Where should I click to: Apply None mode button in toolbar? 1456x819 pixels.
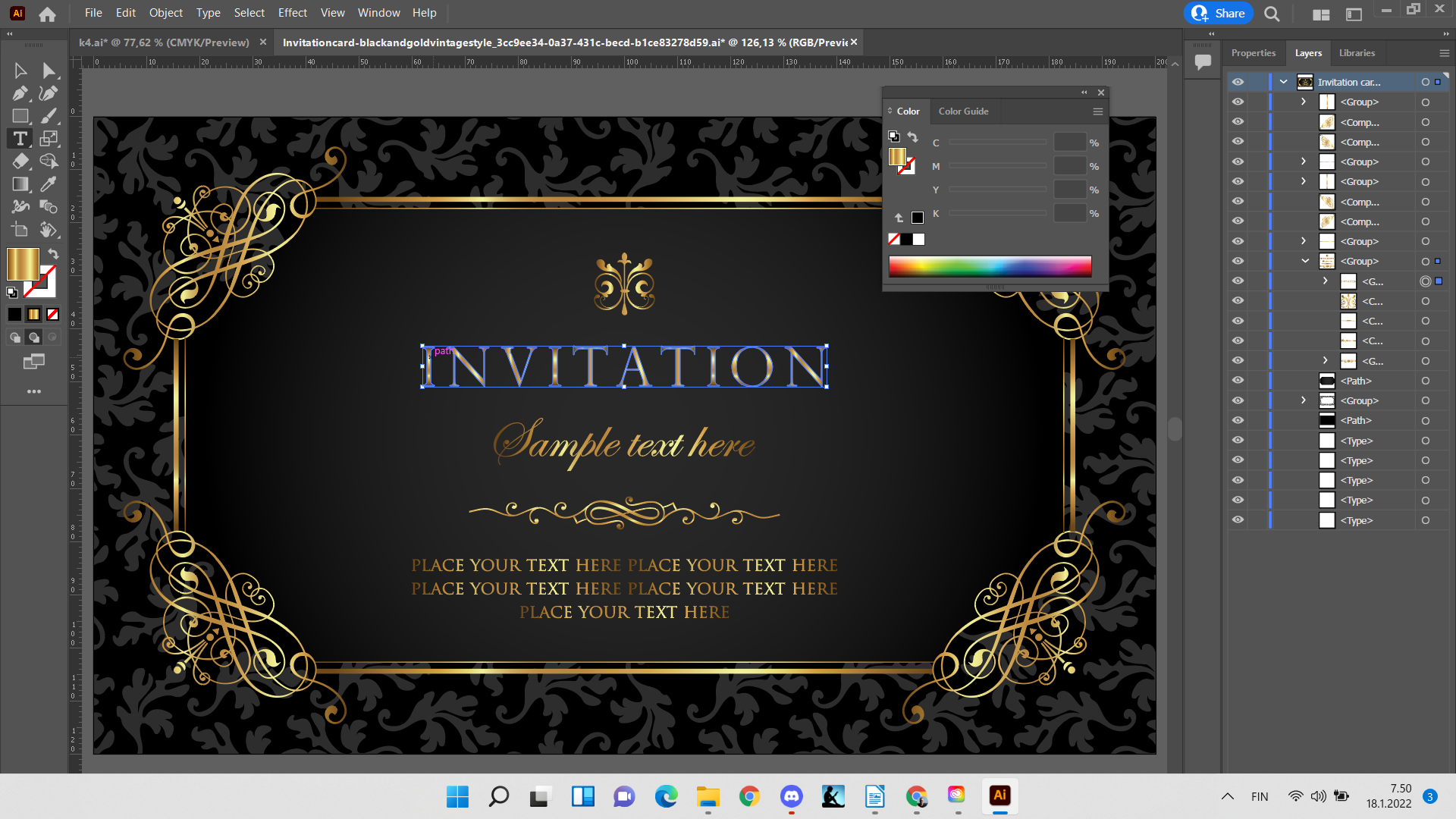(x=52, y=314)
